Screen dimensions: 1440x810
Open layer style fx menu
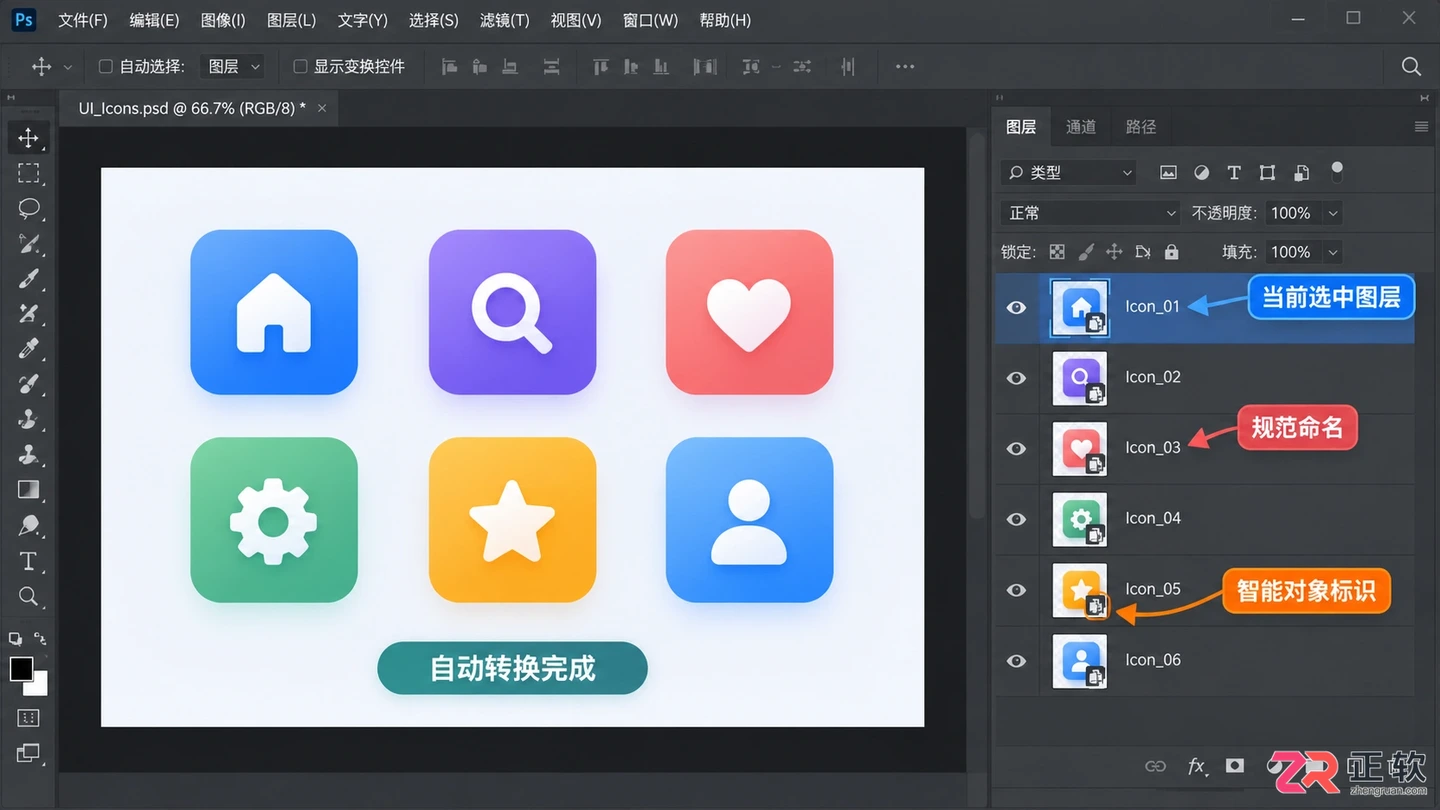pos(1196,767)
